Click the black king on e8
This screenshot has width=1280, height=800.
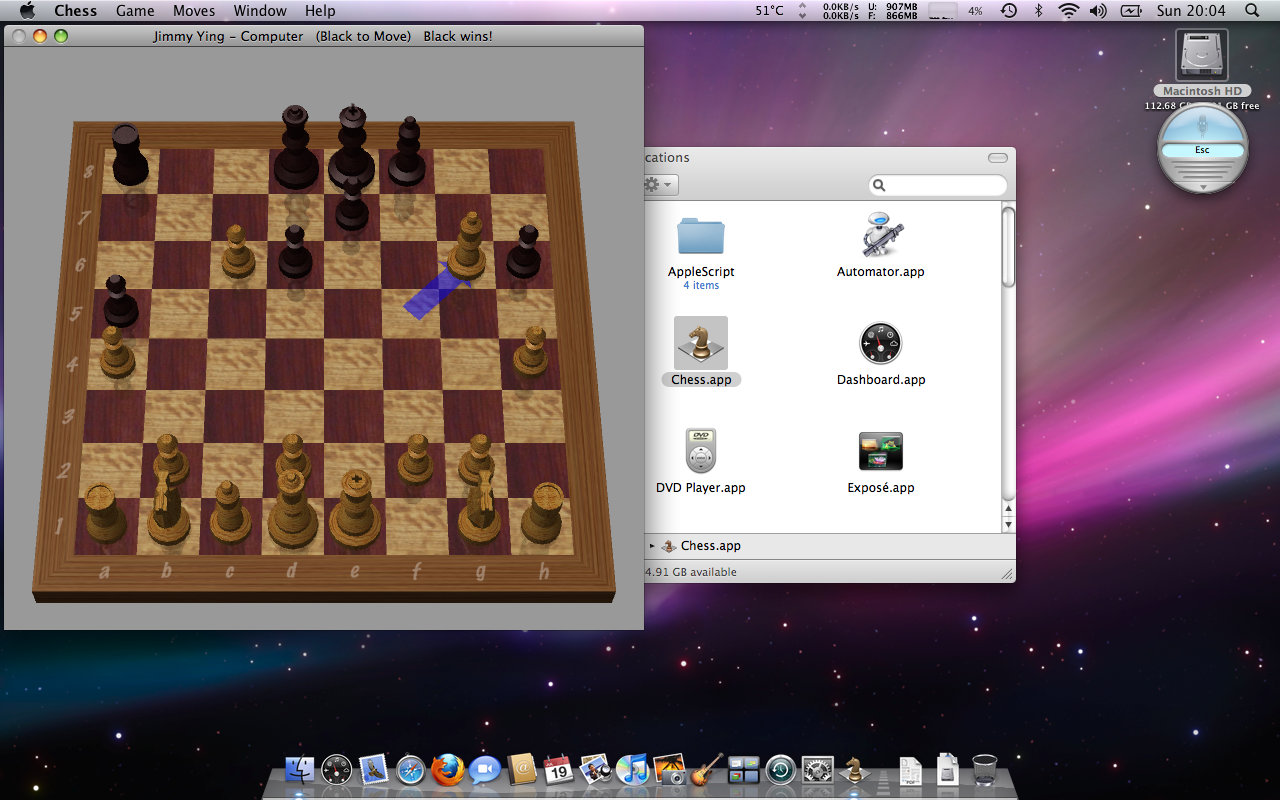pos(351,150)
